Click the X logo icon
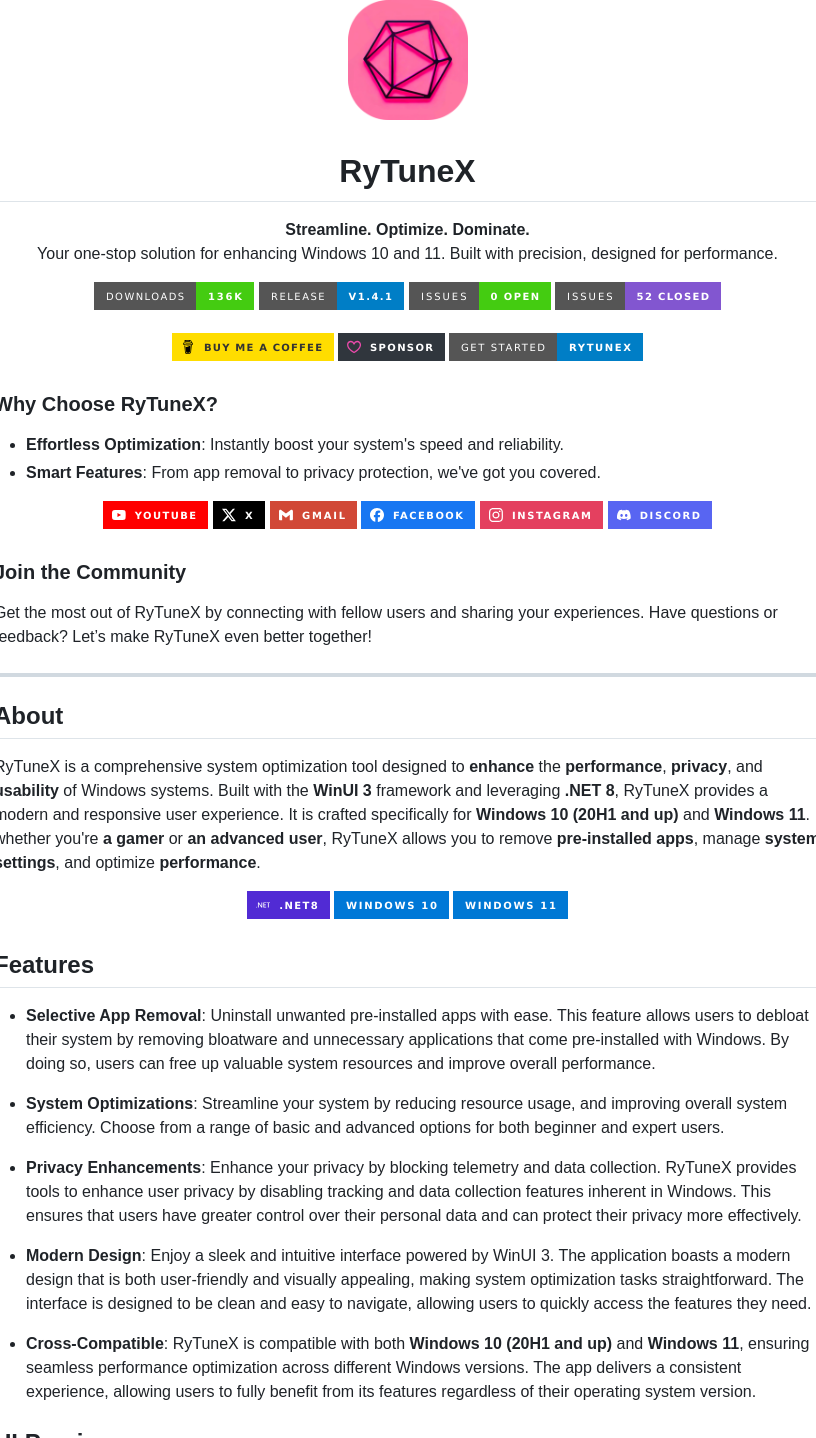This screenshot has width=816, height=1438. tap(229, 515)
